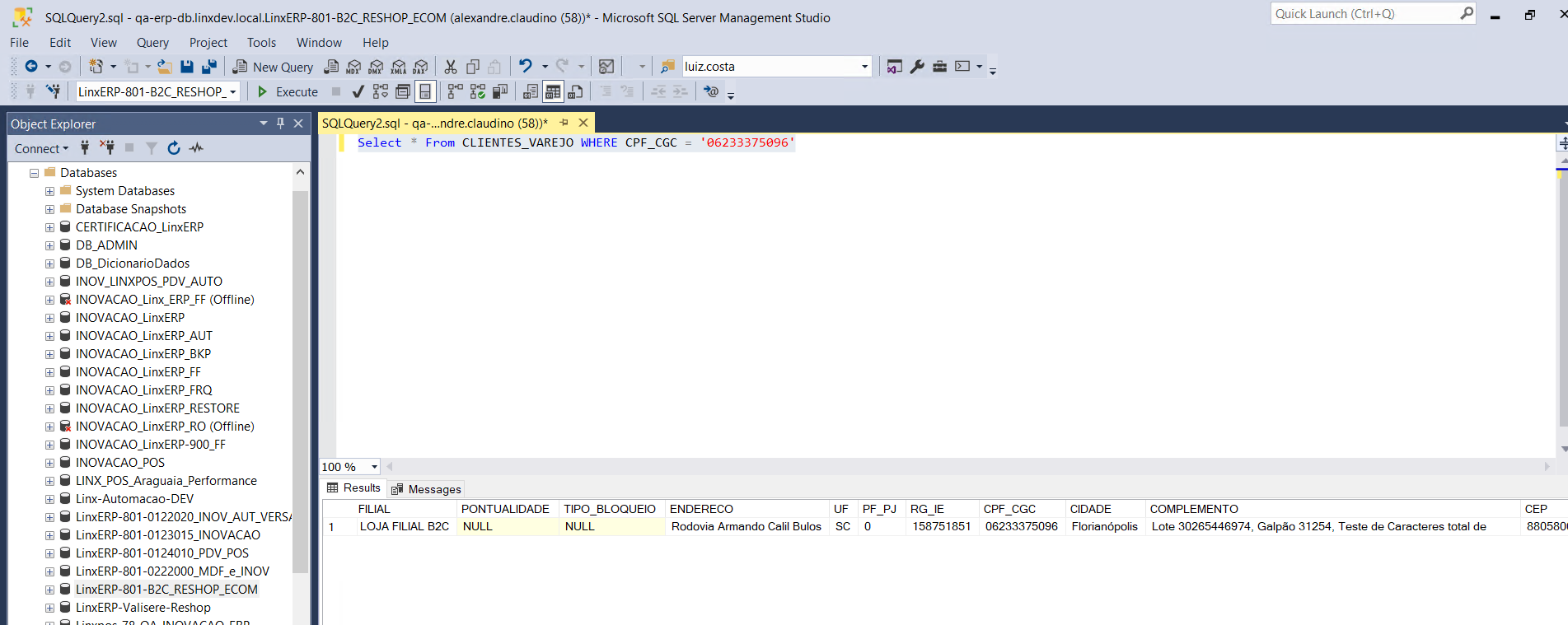The height and width of the screenshot is (625, 1568).
Task: Switch output to Results to Grid
Action: coord(553,91)
